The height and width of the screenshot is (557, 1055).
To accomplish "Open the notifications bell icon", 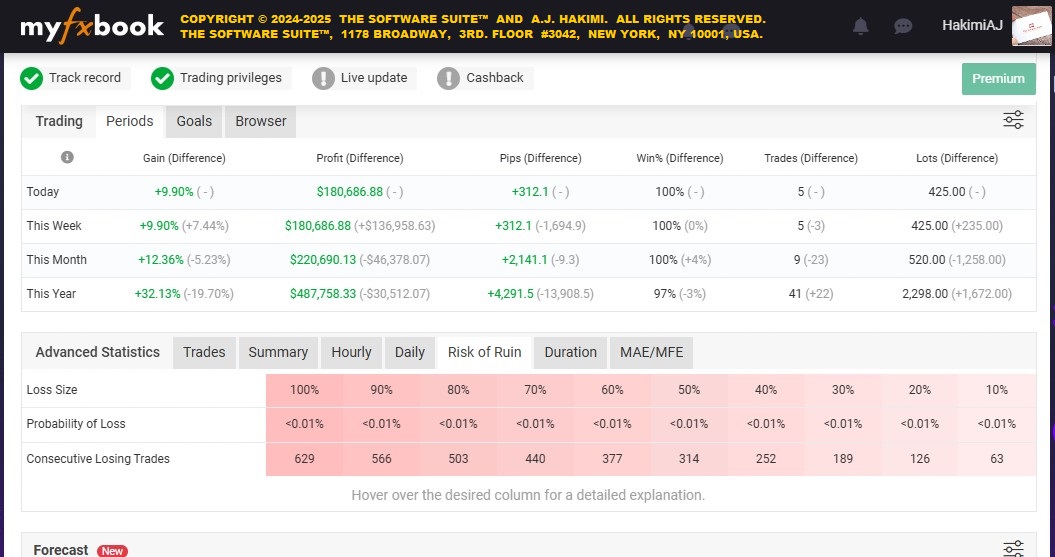I will click(x=860, y=26).
